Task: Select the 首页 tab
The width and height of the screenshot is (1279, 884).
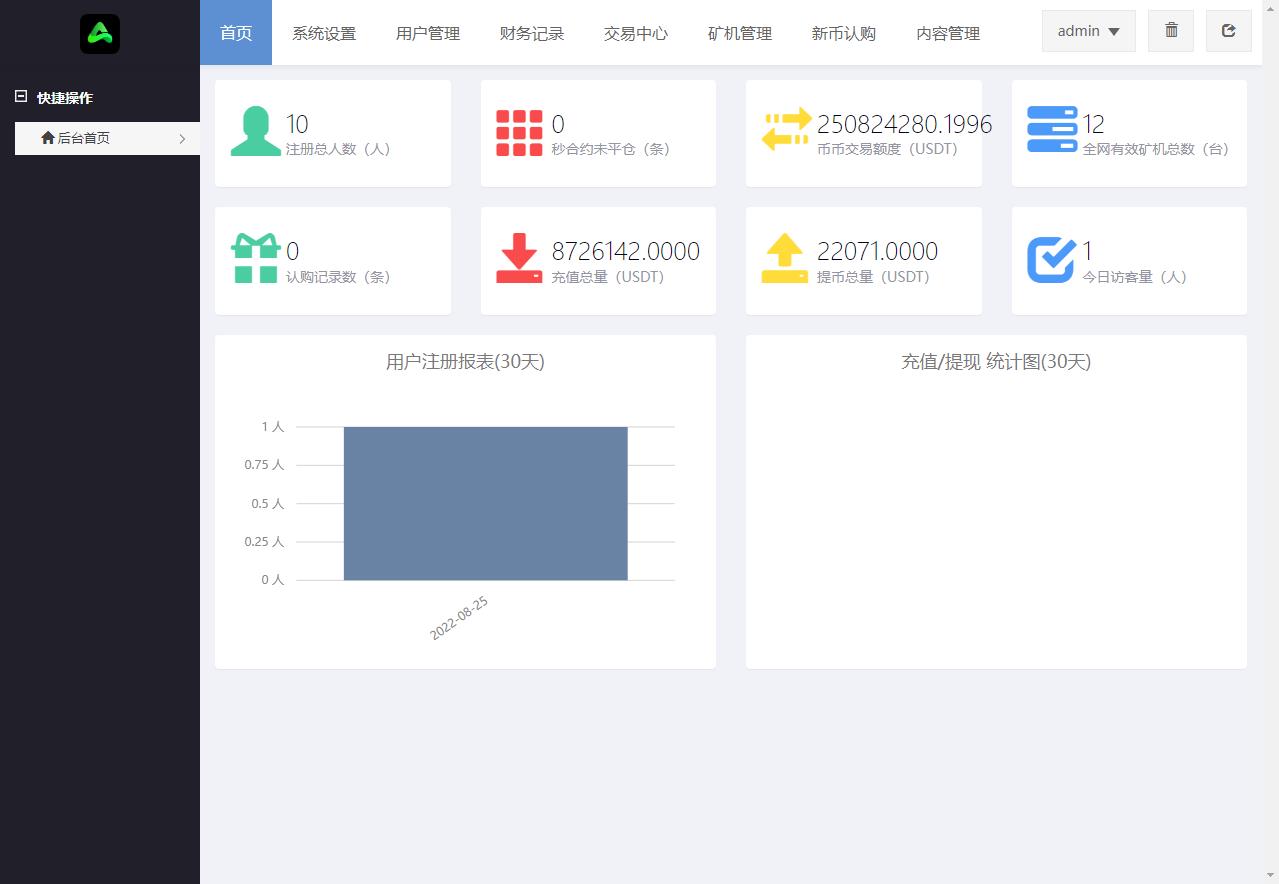Action: (236, 33)
